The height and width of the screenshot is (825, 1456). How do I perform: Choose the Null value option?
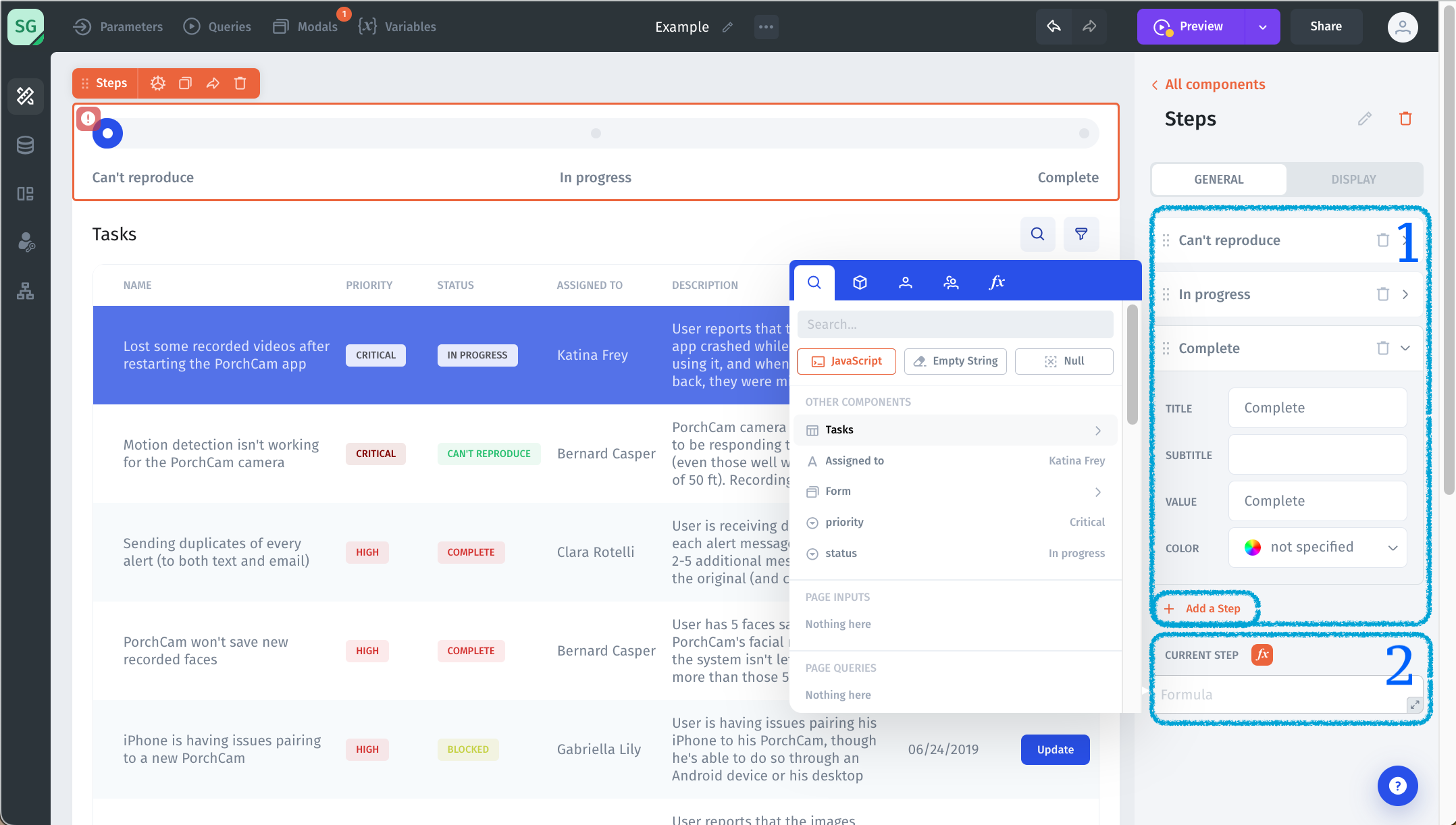tap(1064, 361)
